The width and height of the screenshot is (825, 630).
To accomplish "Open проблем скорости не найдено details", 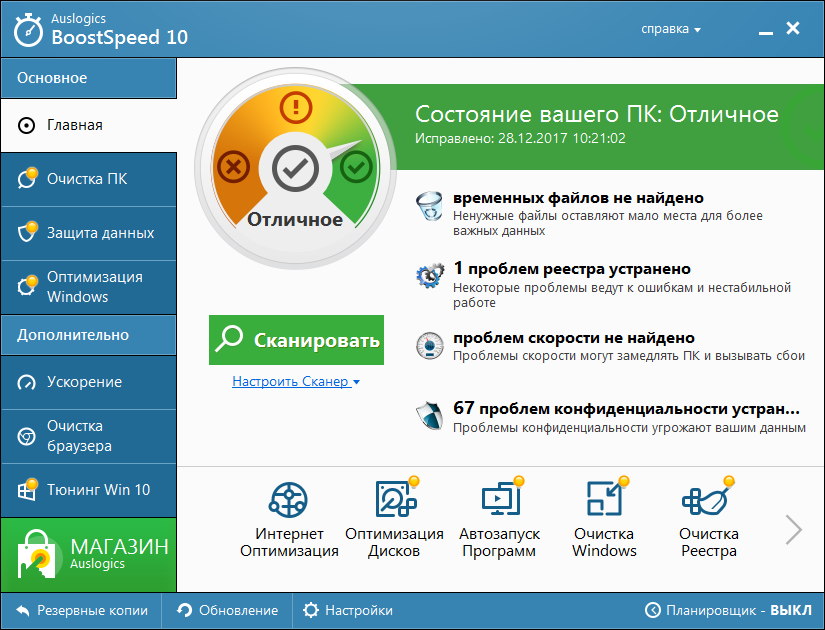I will pos(574,338).
